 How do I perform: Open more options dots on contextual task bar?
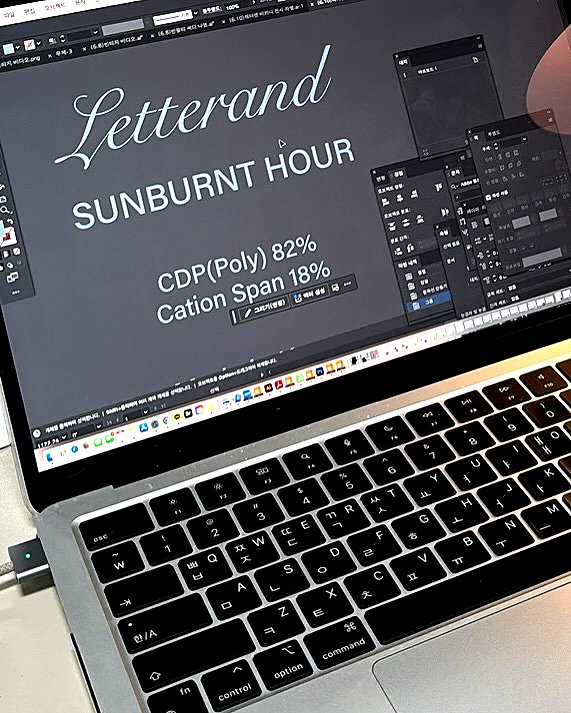click(x=348, y=284)
